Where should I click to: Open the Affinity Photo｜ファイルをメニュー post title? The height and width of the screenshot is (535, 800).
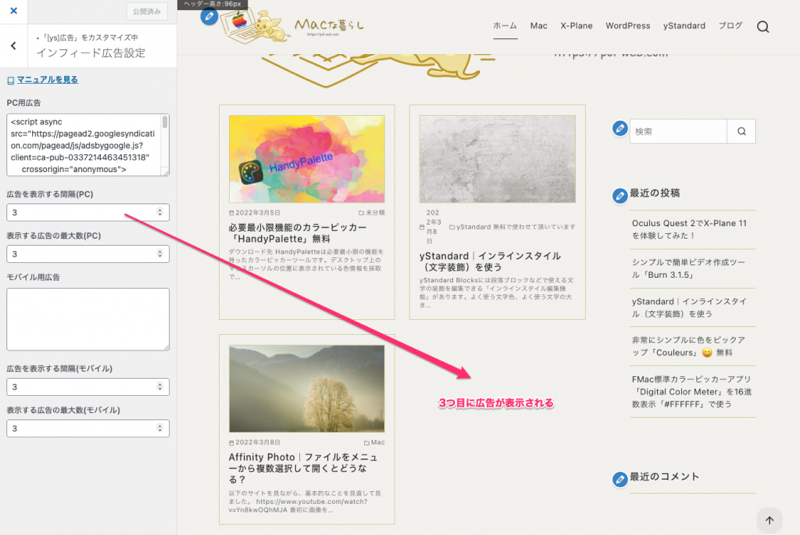click(x=303, y=468)
